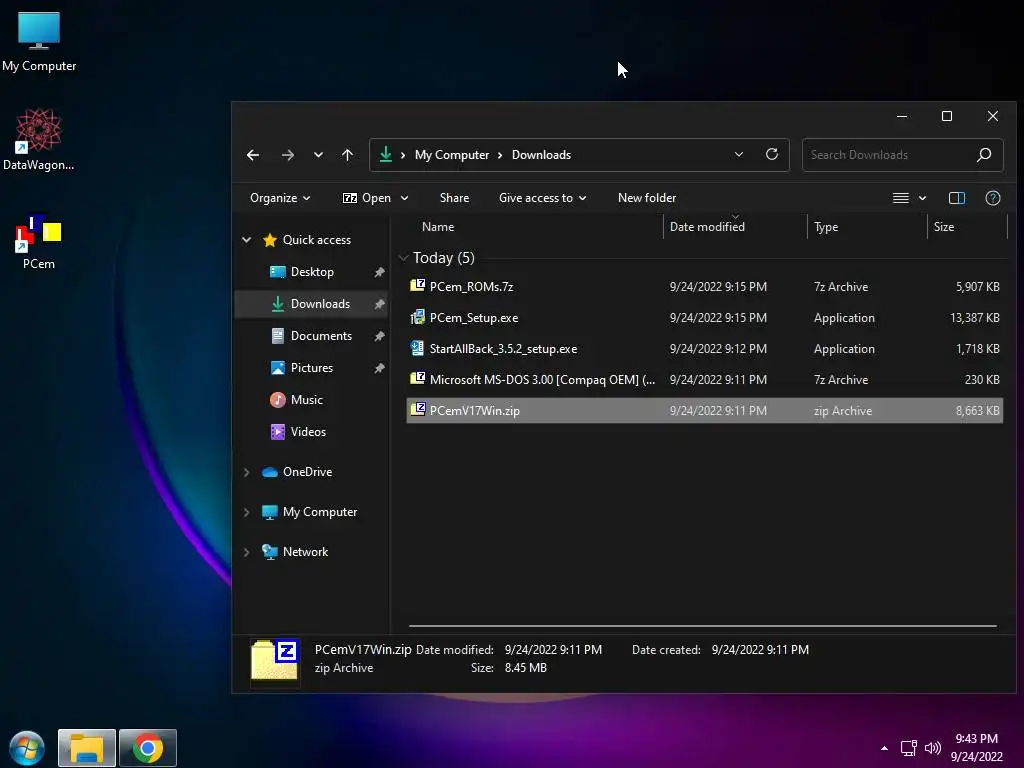The image size is (1024, 768).
Task: Expand the Network tree node
Action: [x=246, y=552]
